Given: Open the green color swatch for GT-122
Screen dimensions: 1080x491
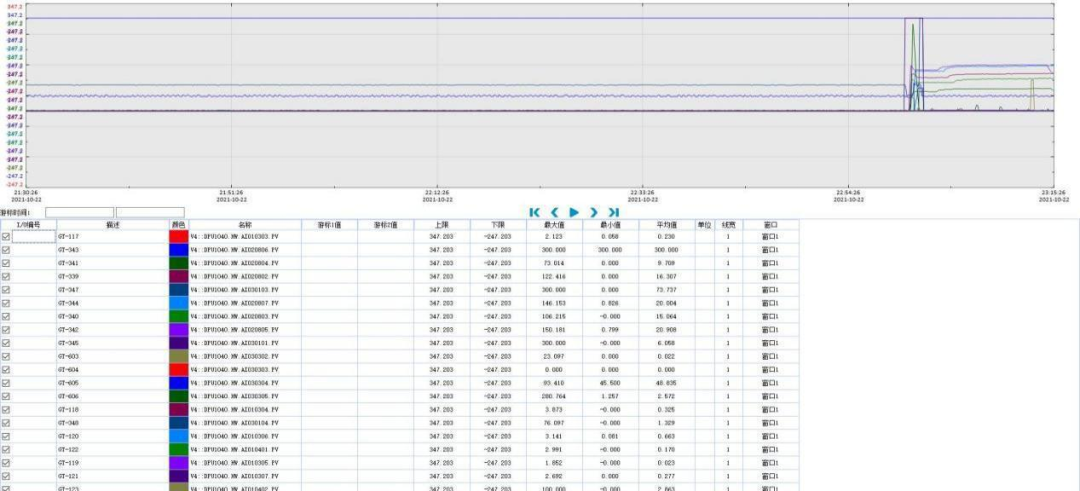Looking at the screenshot, I should [178, 450].
